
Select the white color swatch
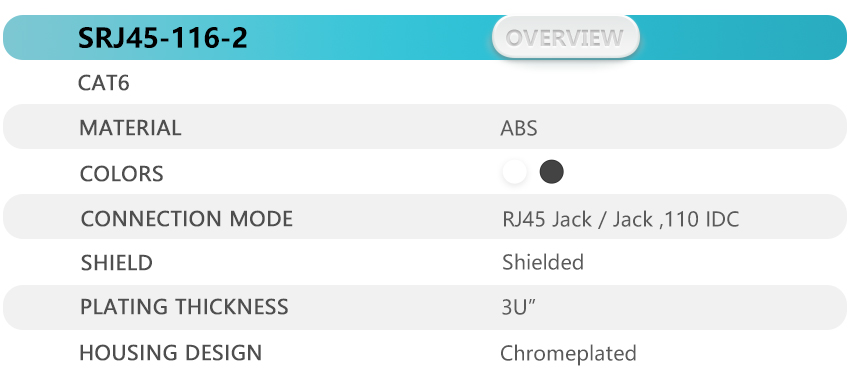[514, 172]
